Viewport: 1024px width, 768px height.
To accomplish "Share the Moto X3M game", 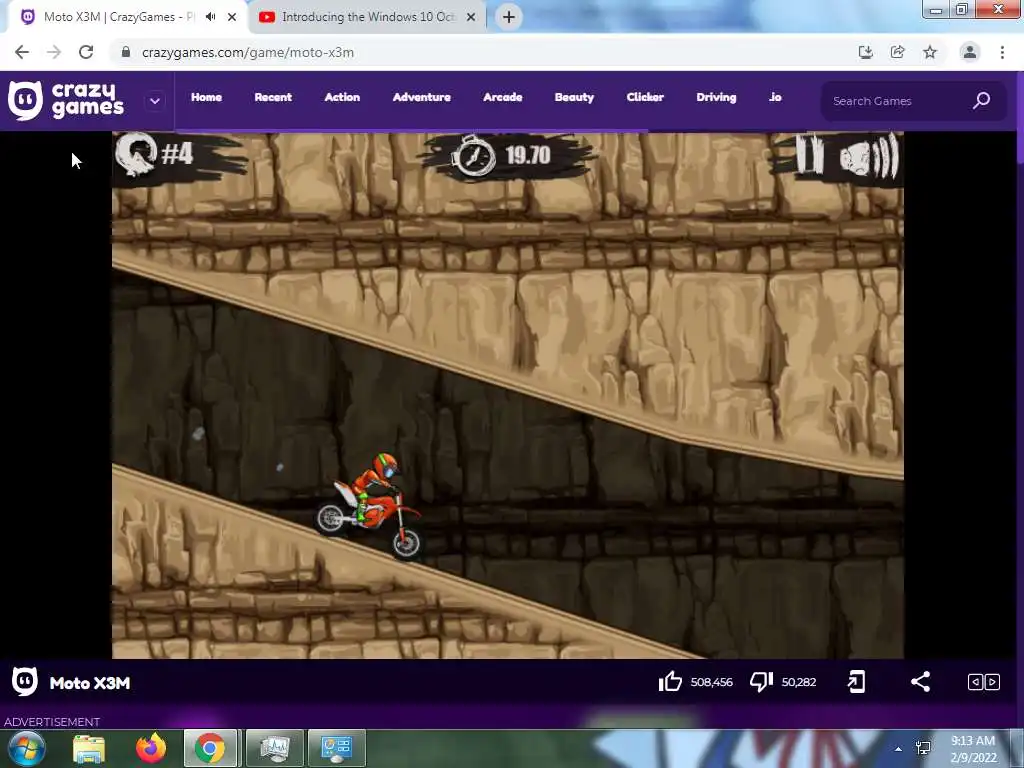I will 920,682.
